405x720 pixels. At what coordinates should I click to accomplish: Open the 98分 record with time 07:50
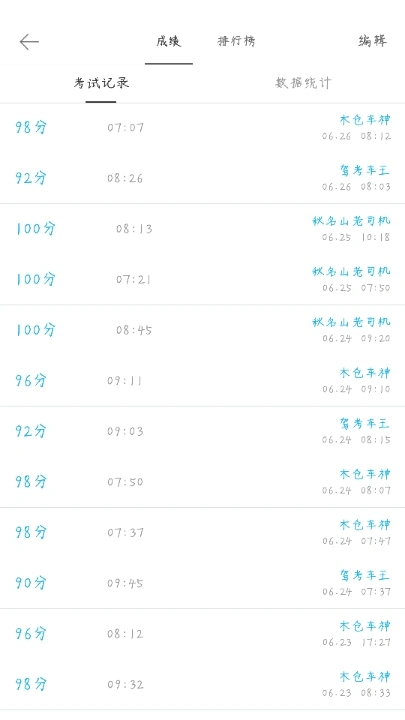point(202,482)
